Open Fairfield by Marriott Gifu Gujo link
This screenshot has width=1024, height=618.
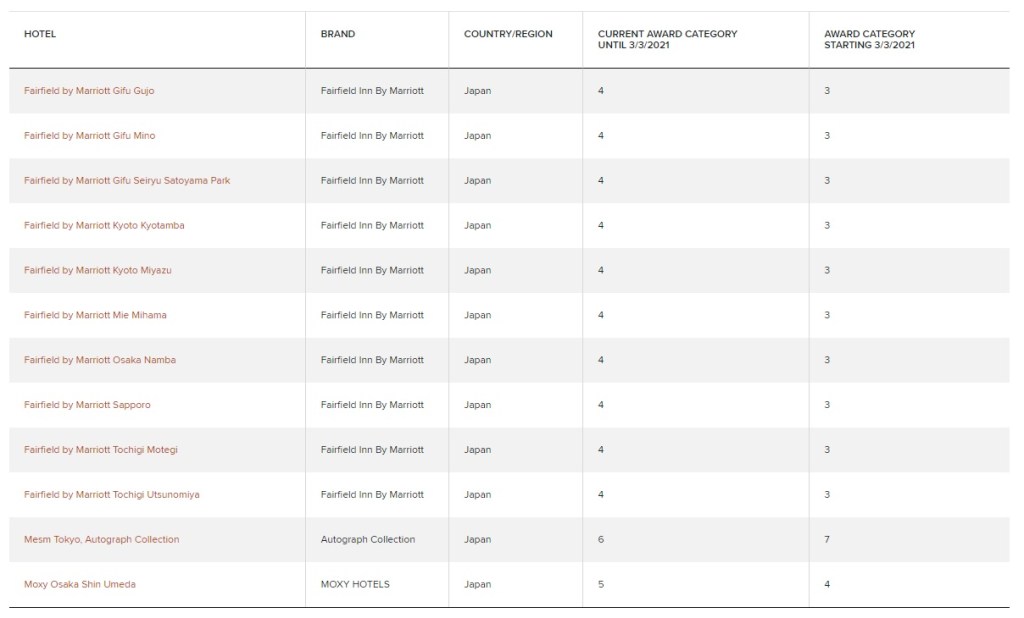pyautogui.click(x=89, y=91)
